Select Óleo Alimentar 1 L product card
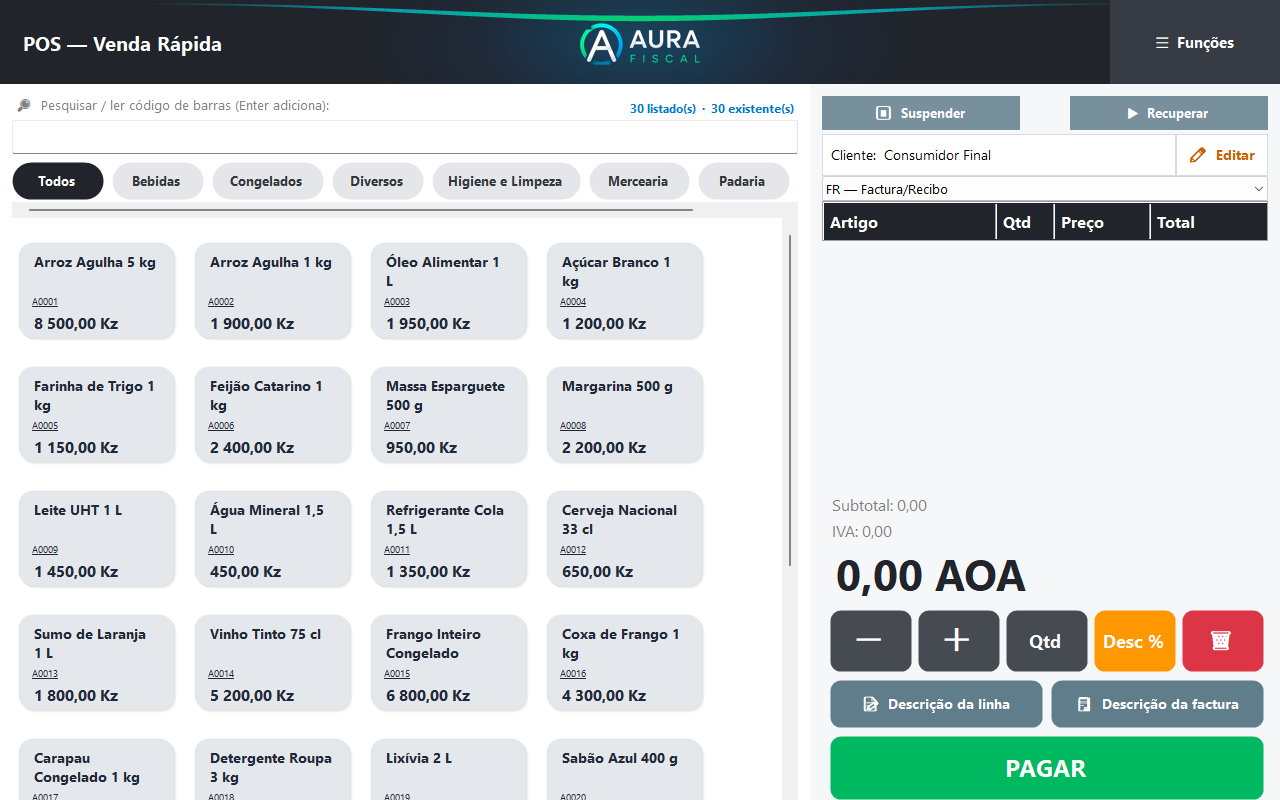Screen dimensions: 1280x800 pyautogui.click(x=449, y=291)
